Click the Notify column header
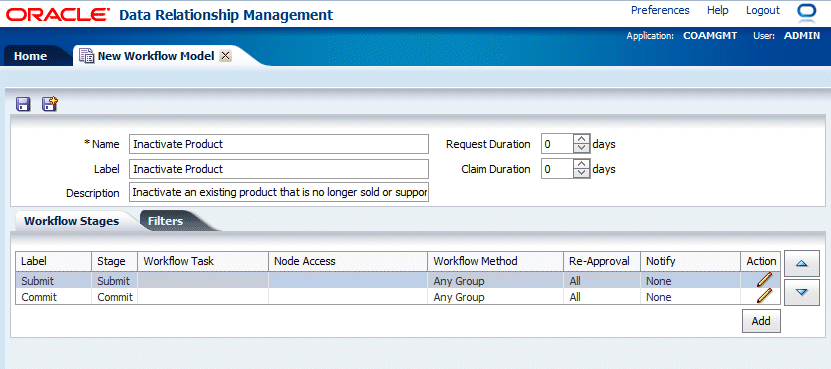Image resolution: width=831 pixels, height=369 pixels. 691,261
